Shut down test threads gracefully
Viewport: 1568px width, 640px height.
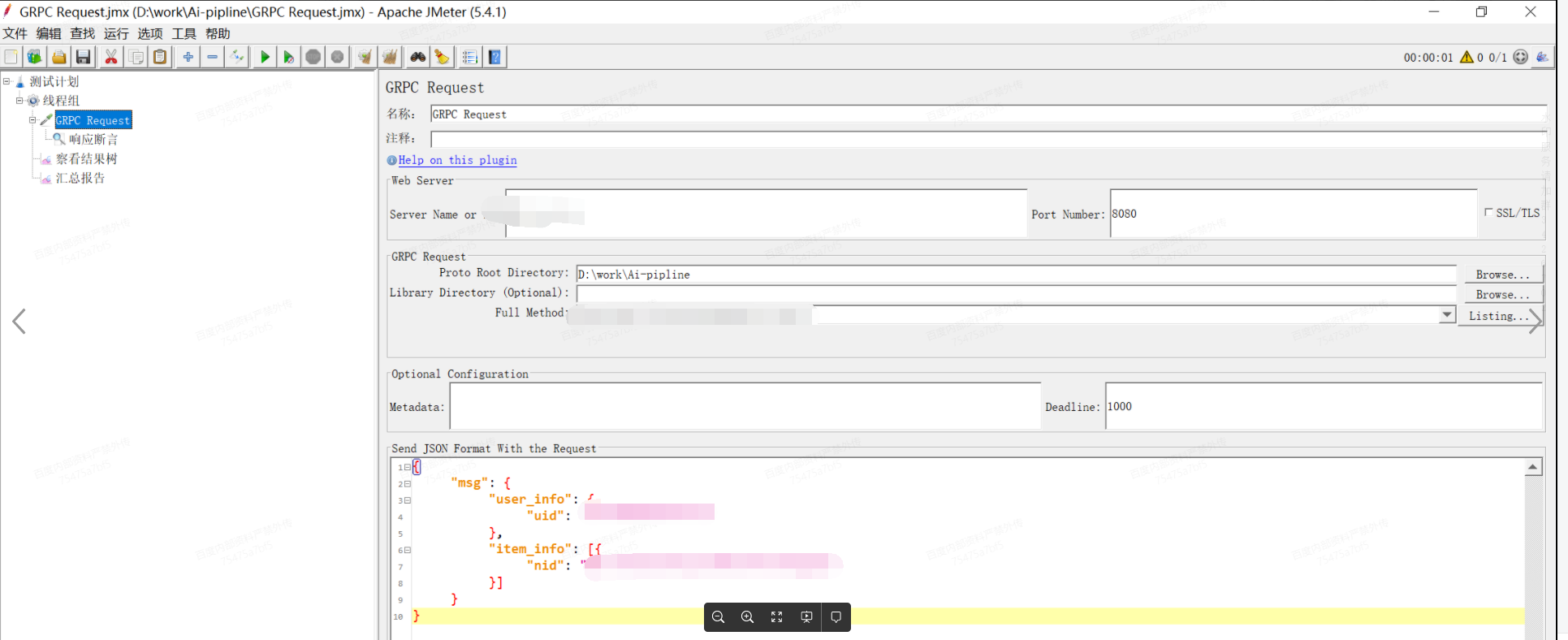point(338,57)
